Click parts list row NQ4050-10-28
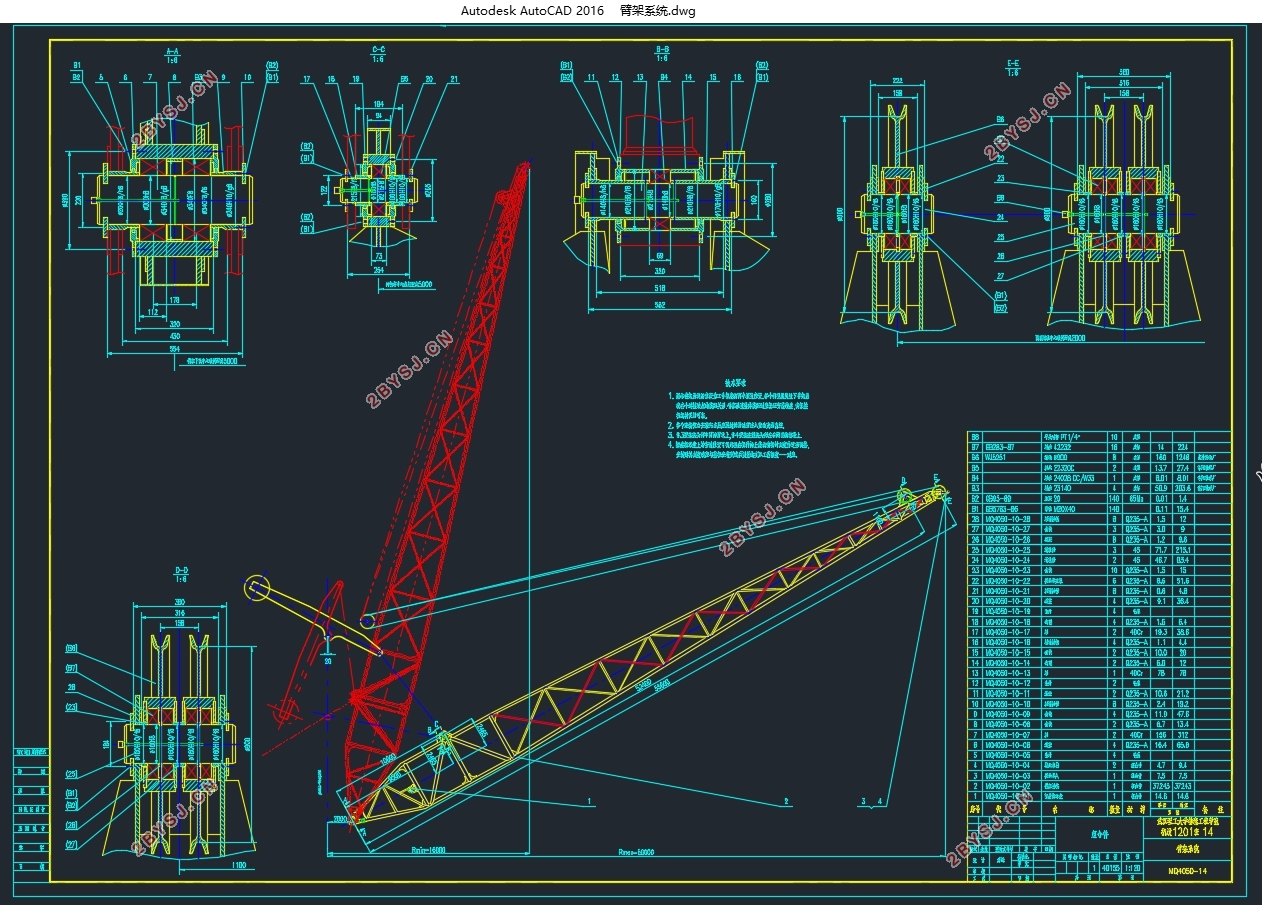This screenshot has width=1262, height=905. pyautogui.click(x=1099, y=520)
